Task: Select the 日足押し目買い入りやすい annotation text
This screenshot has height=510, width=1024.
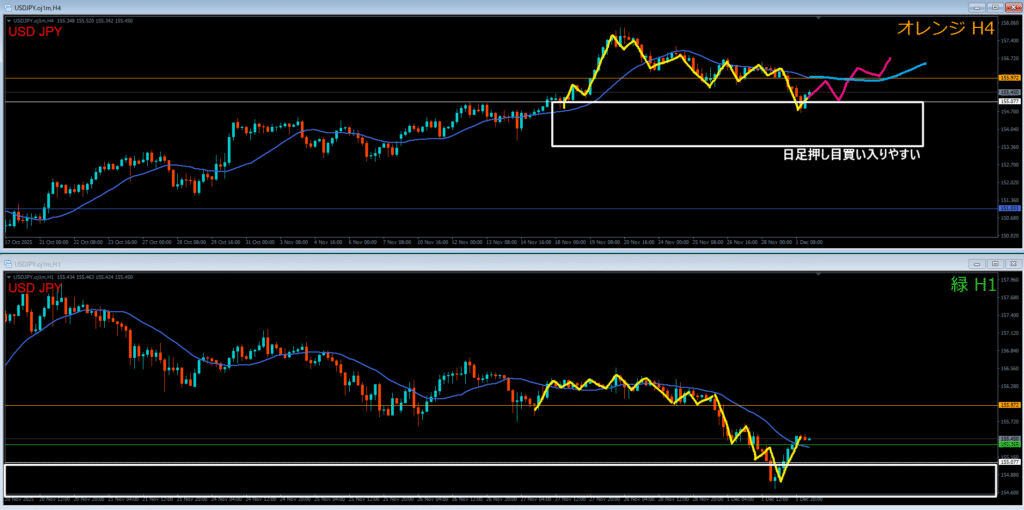Action: pyautogui.click(x=852, y=155)
